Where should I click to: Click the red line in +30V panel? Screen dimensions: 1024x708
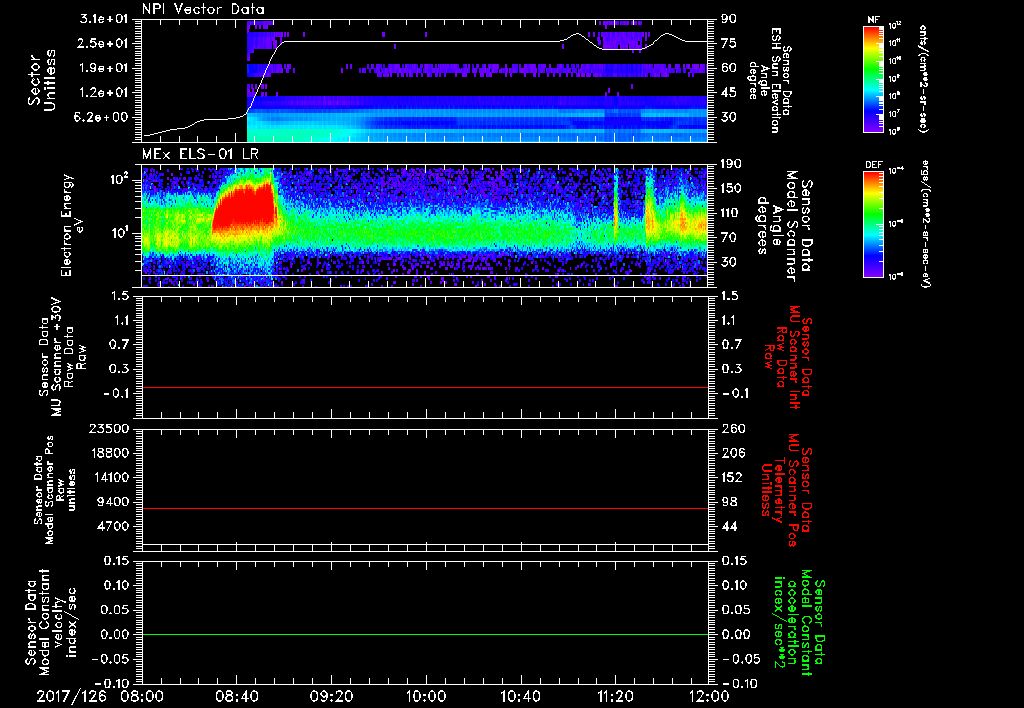coord(424,387)
